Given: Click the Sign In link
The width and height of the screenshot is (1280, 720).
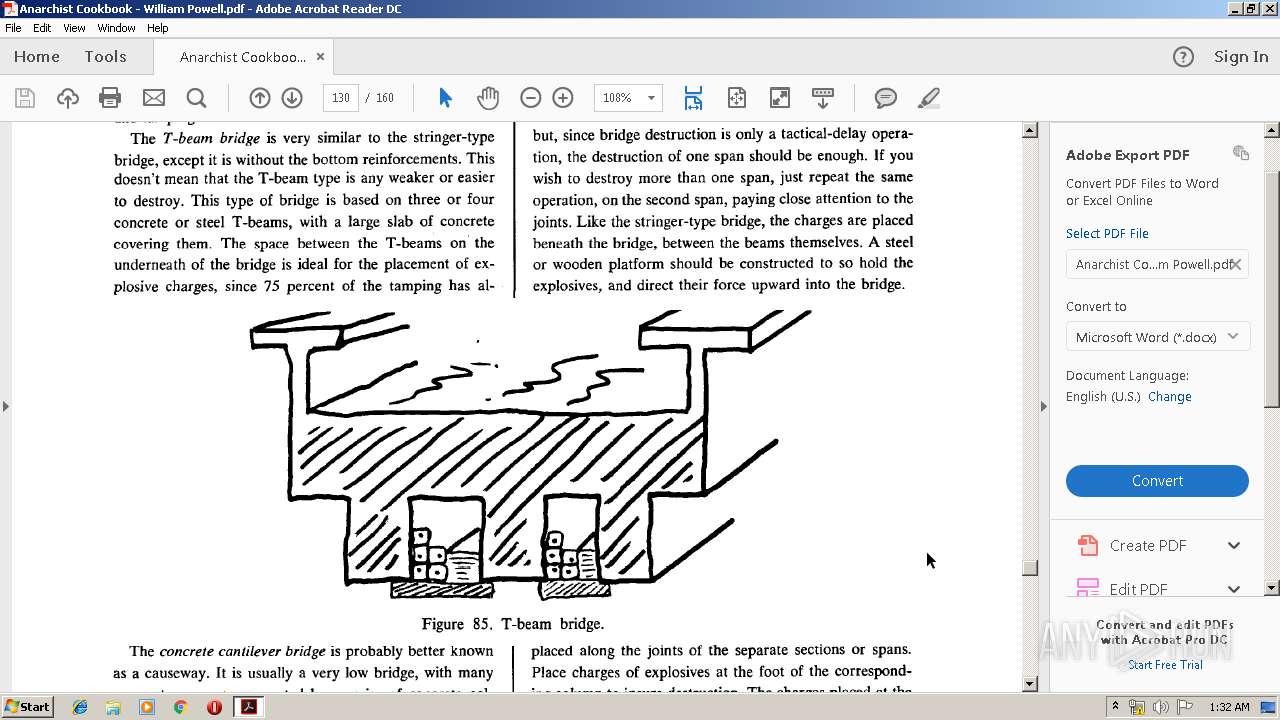Looking at the screenshot, I should [1241, 57].
